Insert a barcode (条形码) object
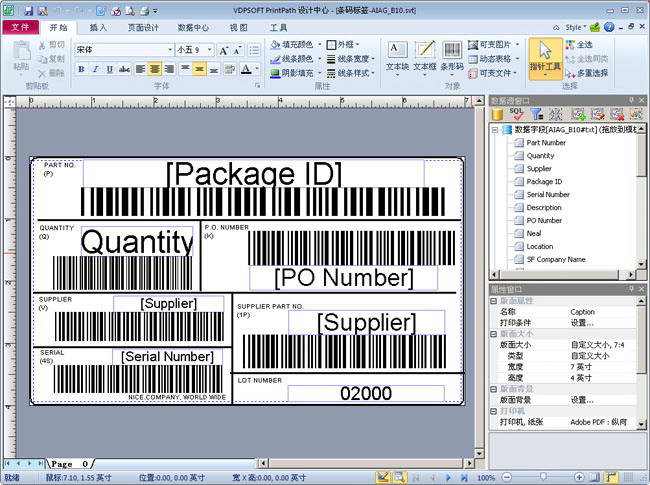The height and width of the screenshot is (485, 650). tap(451, 56)
